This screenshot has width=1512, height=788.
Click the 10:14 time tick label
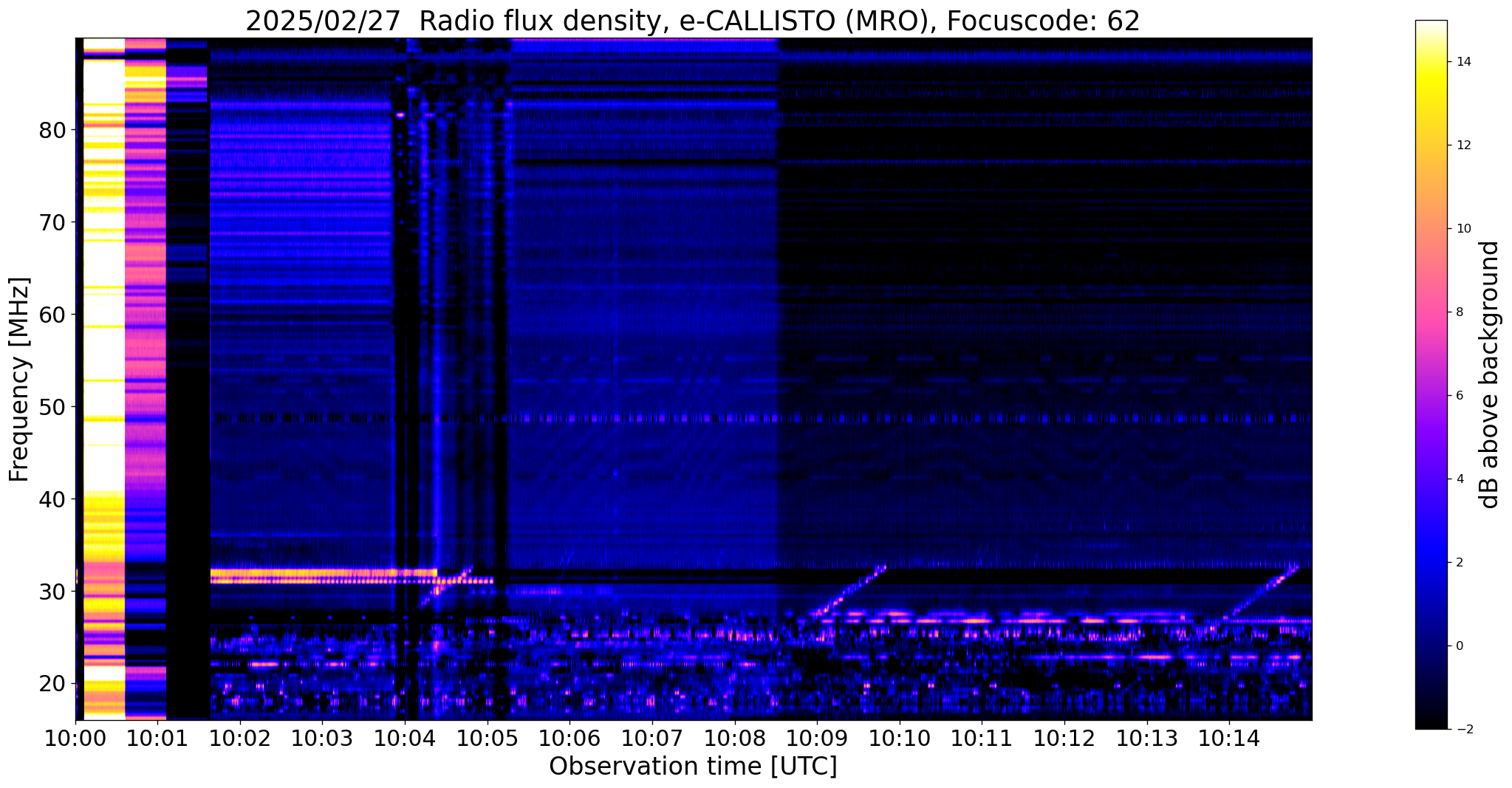[x=1229, y=739]
